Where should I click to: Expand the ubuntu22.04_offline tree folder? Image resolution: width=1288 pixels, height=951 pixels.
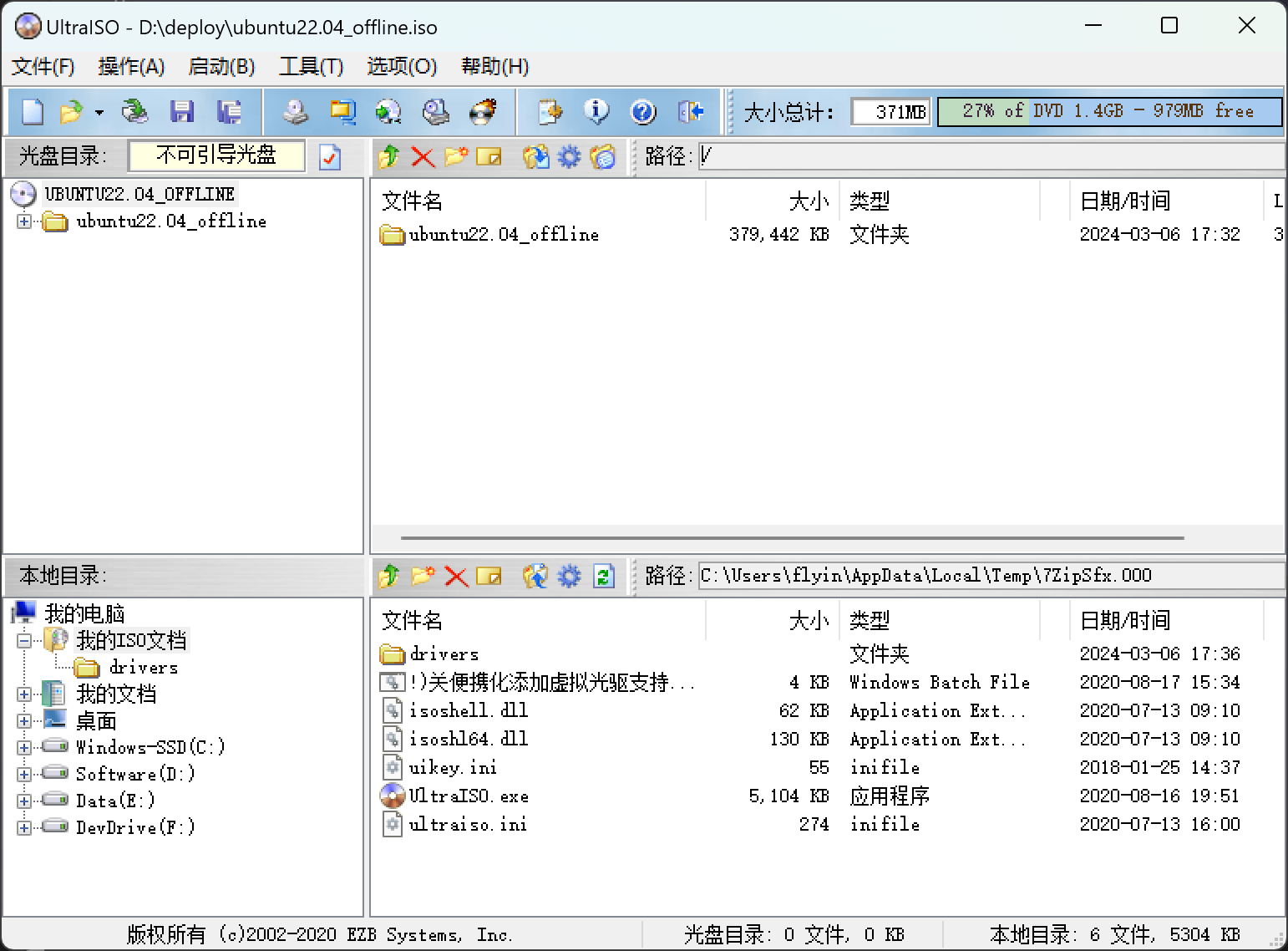[x=24, y=221]
